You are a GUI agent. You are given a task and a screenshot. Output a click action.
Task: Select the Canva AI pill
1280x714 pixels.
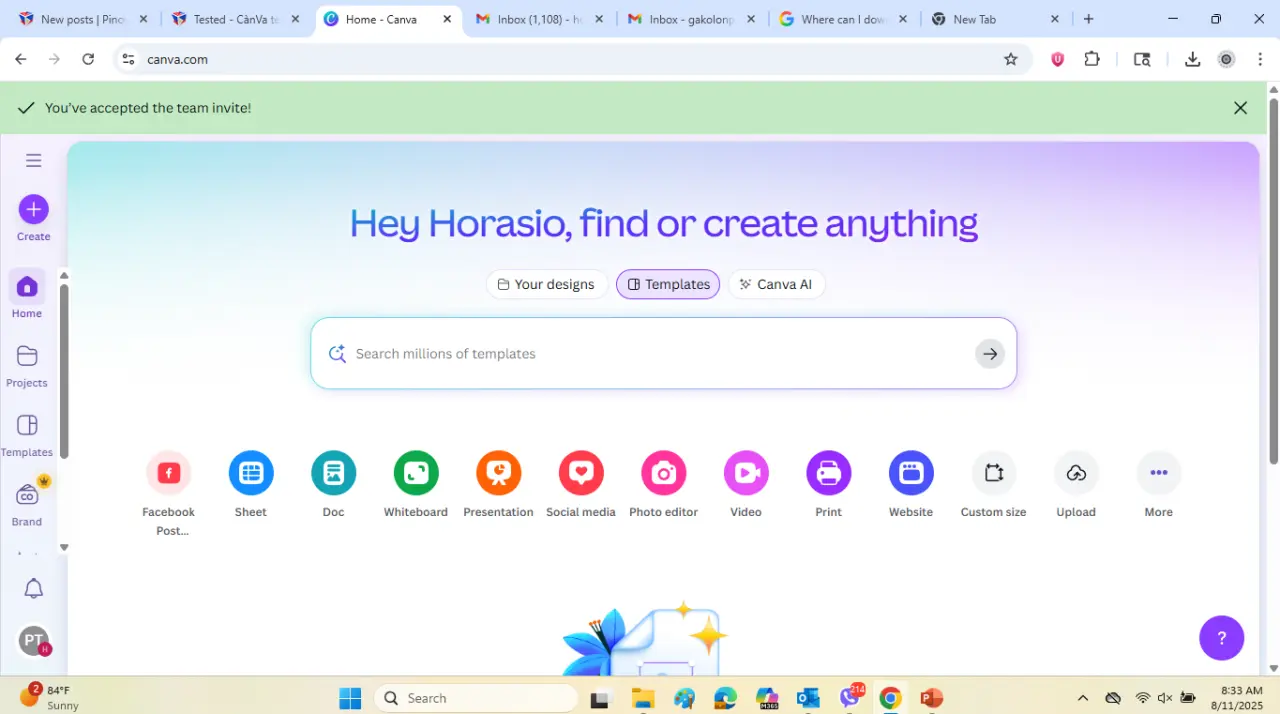point(776,284)
